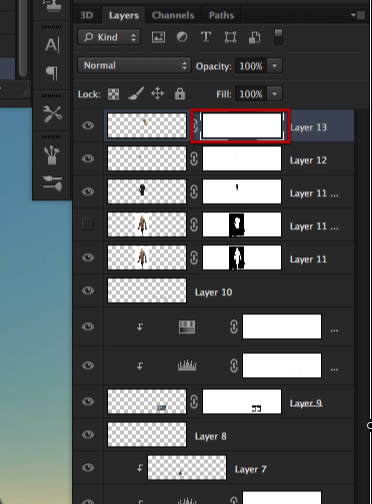Lock image pixels with brush icon
372x504 pixels.
(136, 94)
